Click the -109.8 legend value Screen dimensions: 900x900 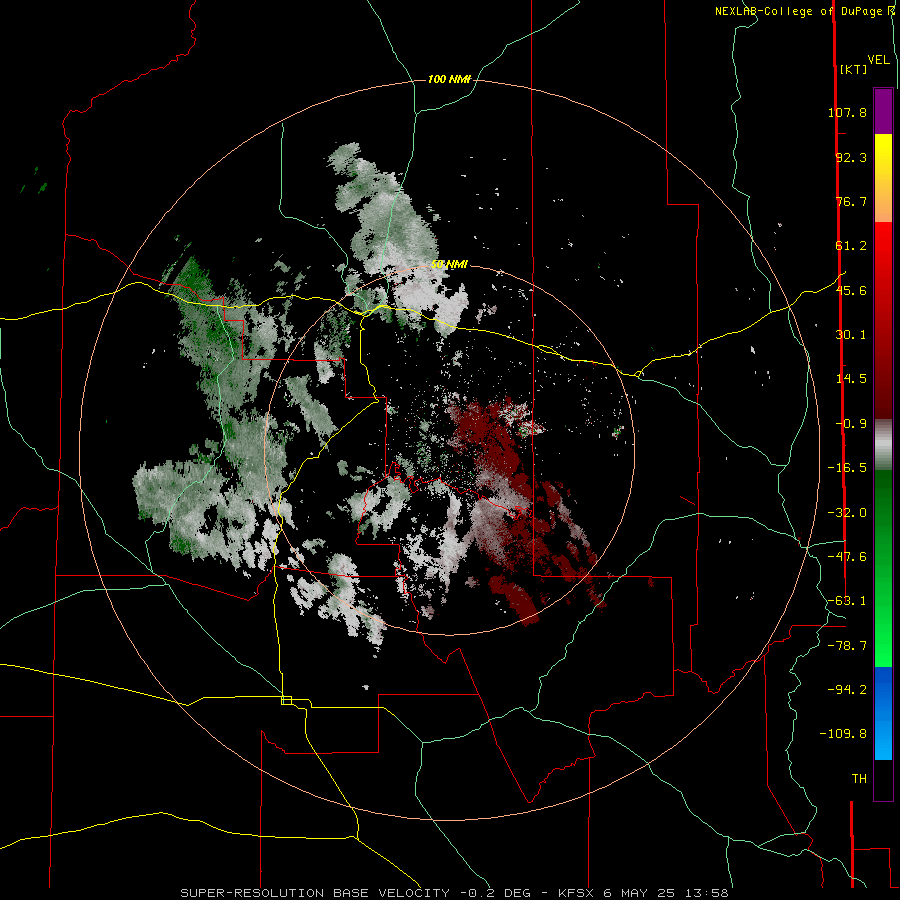coord(843,734)
